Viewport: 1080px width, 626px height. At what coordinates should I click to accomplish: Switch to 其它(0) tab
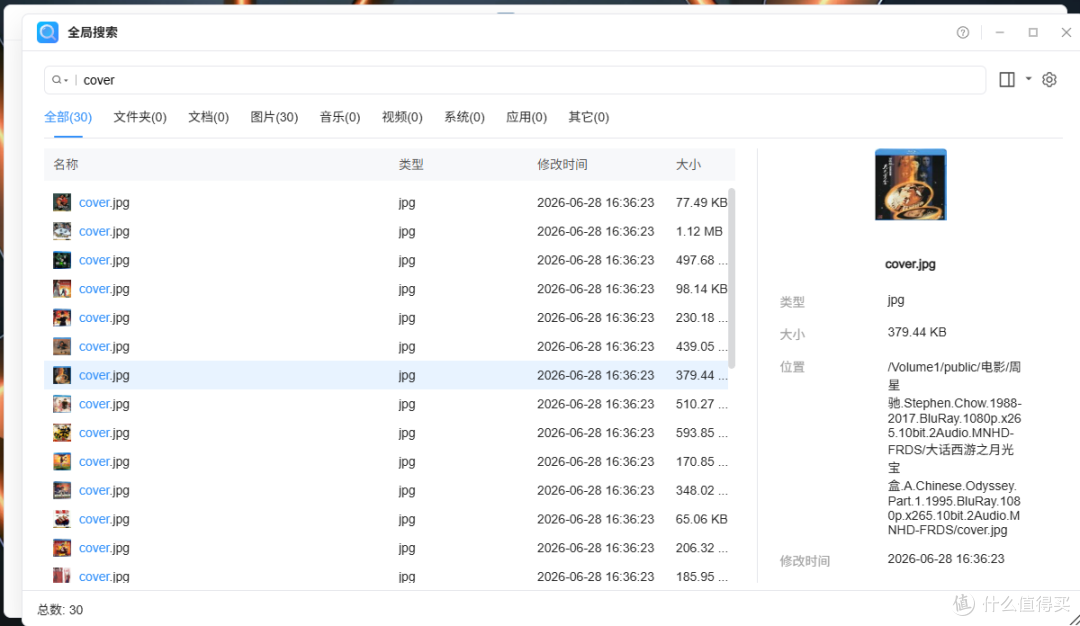click(x=588, y=117)
